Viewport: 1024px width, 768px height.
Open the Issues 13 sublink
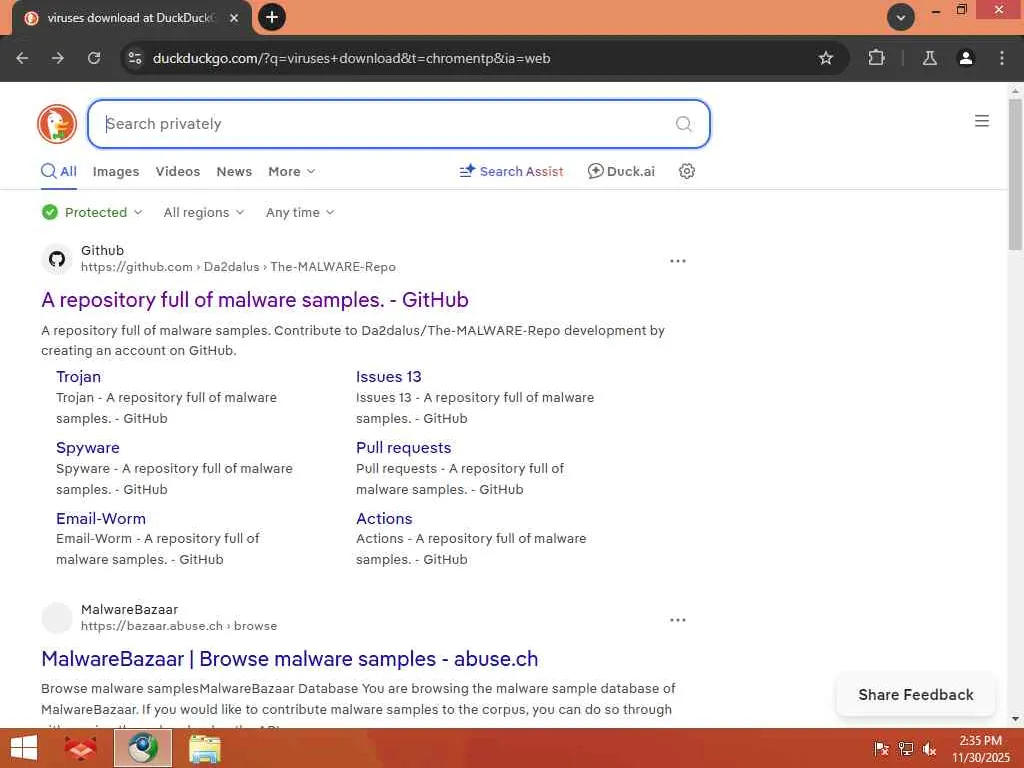coord(389,377)
